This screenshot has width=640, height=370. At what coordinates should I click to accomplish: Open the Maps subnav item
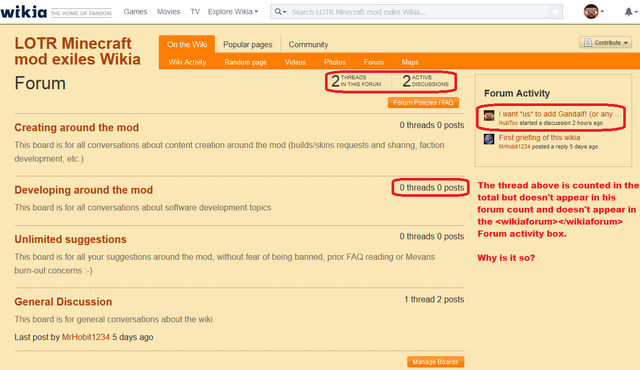click(x=410, y=62)
